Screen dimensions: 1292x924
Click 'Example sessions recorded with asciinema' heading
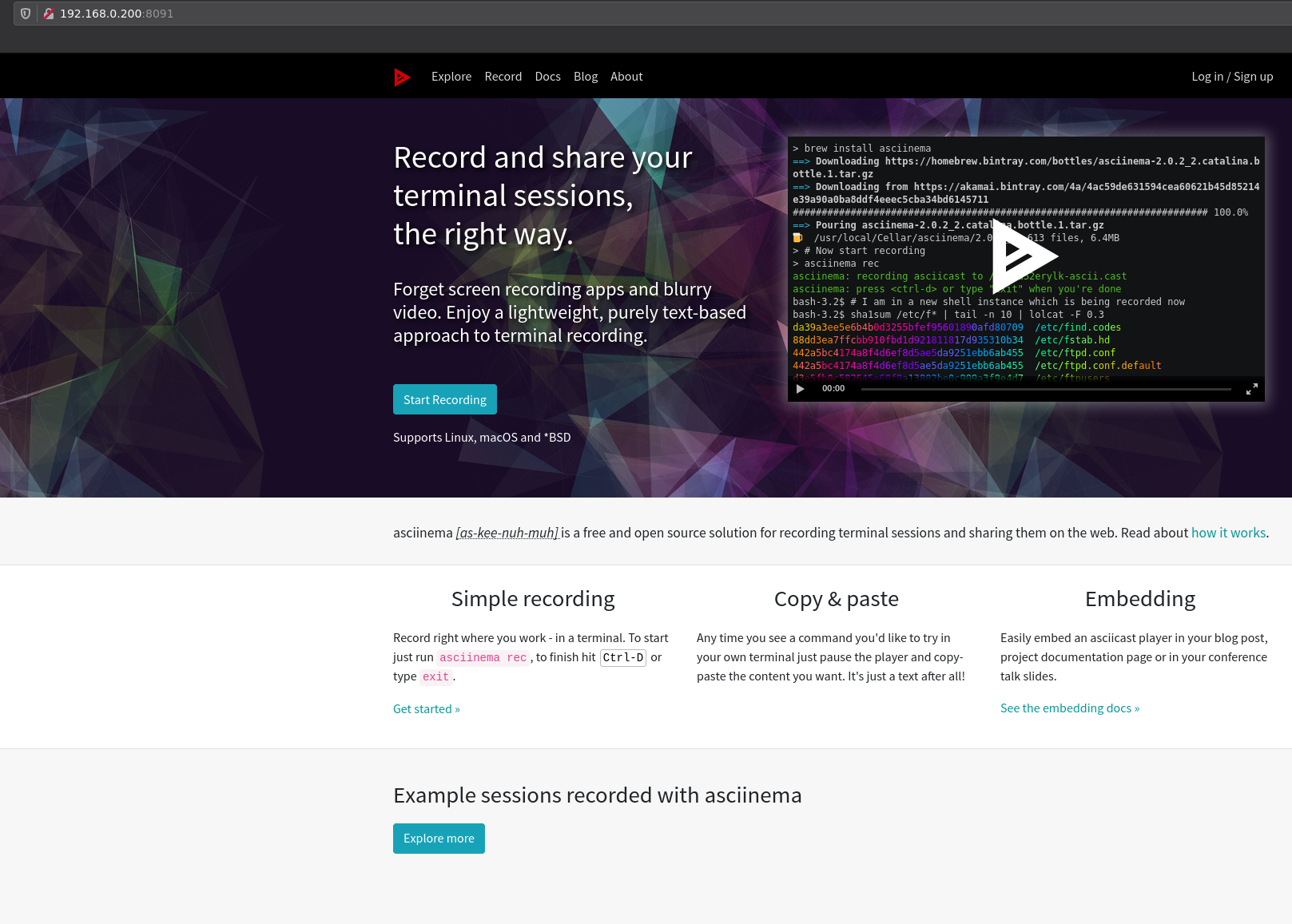(598, 795)
